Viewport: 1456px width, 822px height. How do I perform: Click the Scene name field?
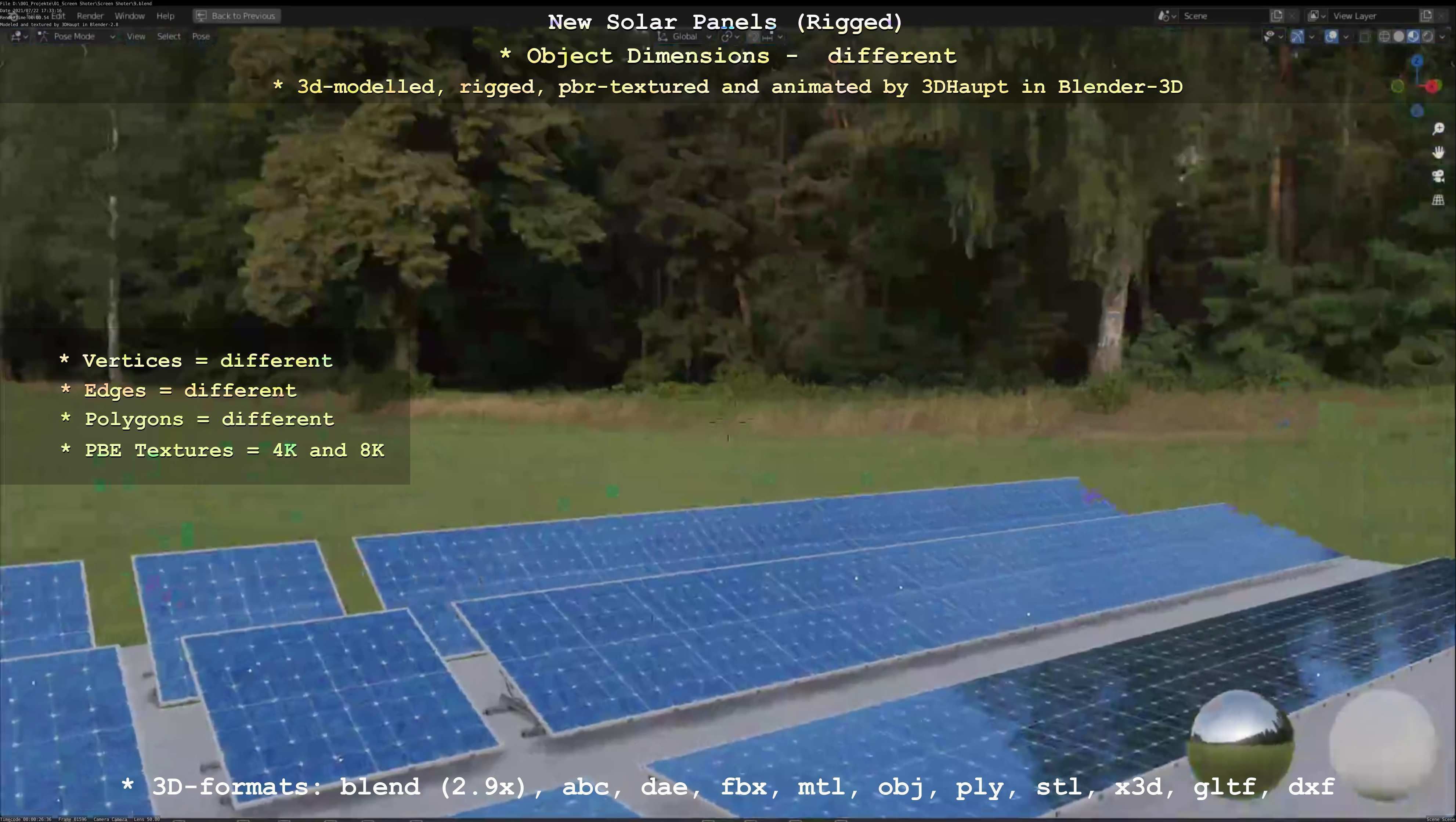coord(1224,16)
